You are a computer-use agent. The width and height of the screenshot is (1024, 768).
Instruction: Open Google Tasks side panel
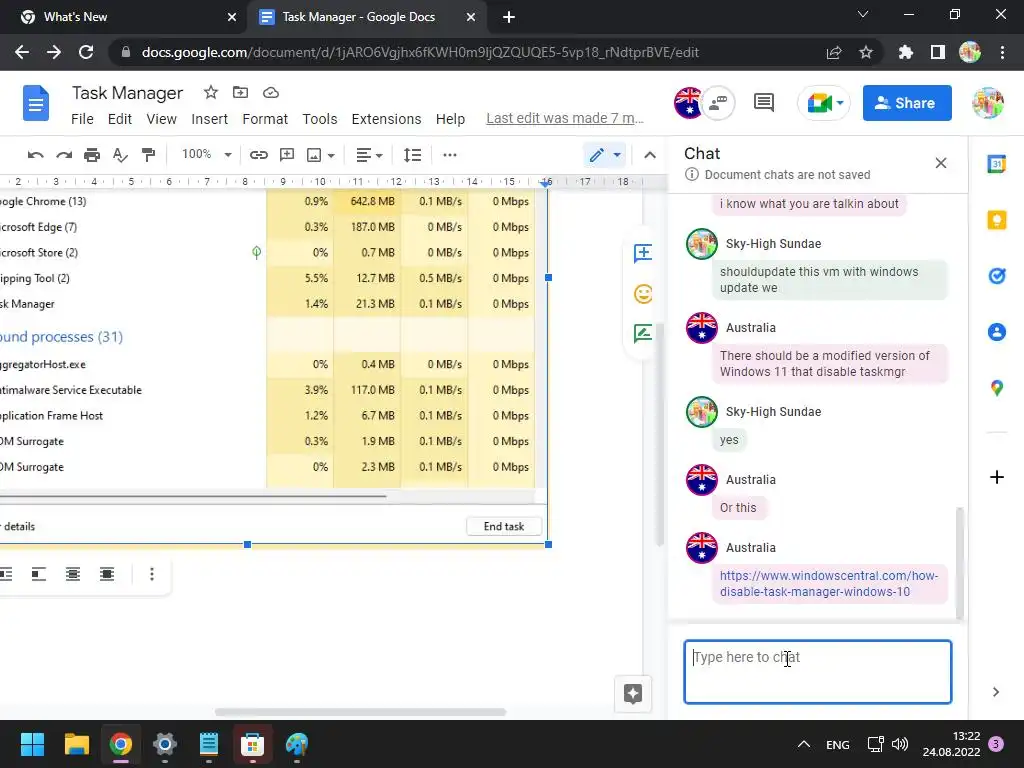click(x=997, y=276)
